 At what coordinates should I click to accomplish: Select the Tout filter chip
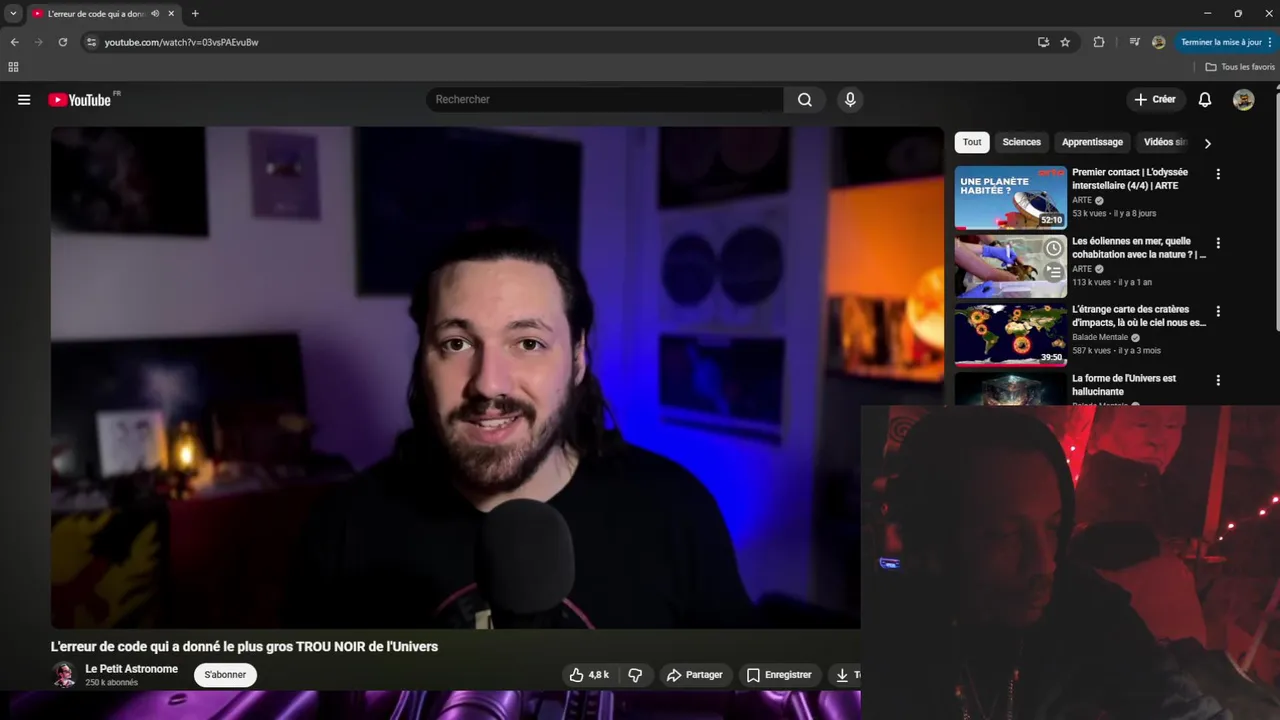[x=972, y=142]
